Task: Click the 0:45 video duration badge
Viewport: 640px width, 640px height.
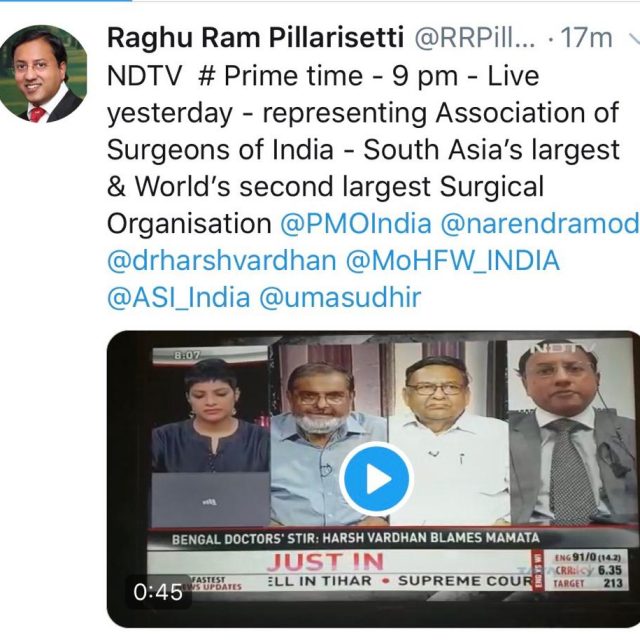Action: click(158, 592)
